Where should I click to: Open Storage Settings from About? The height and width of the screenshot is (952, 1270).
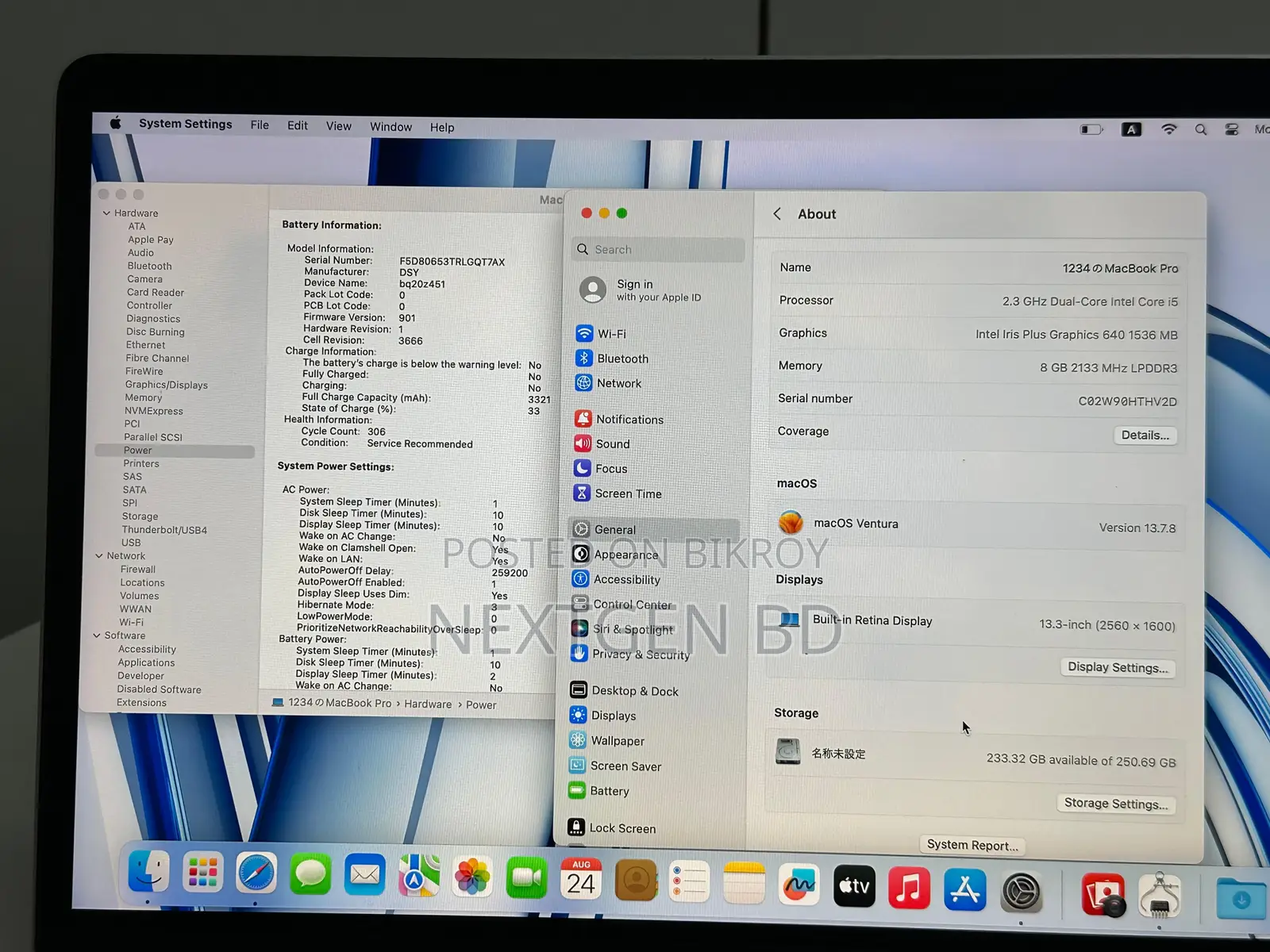(1116, 804)
